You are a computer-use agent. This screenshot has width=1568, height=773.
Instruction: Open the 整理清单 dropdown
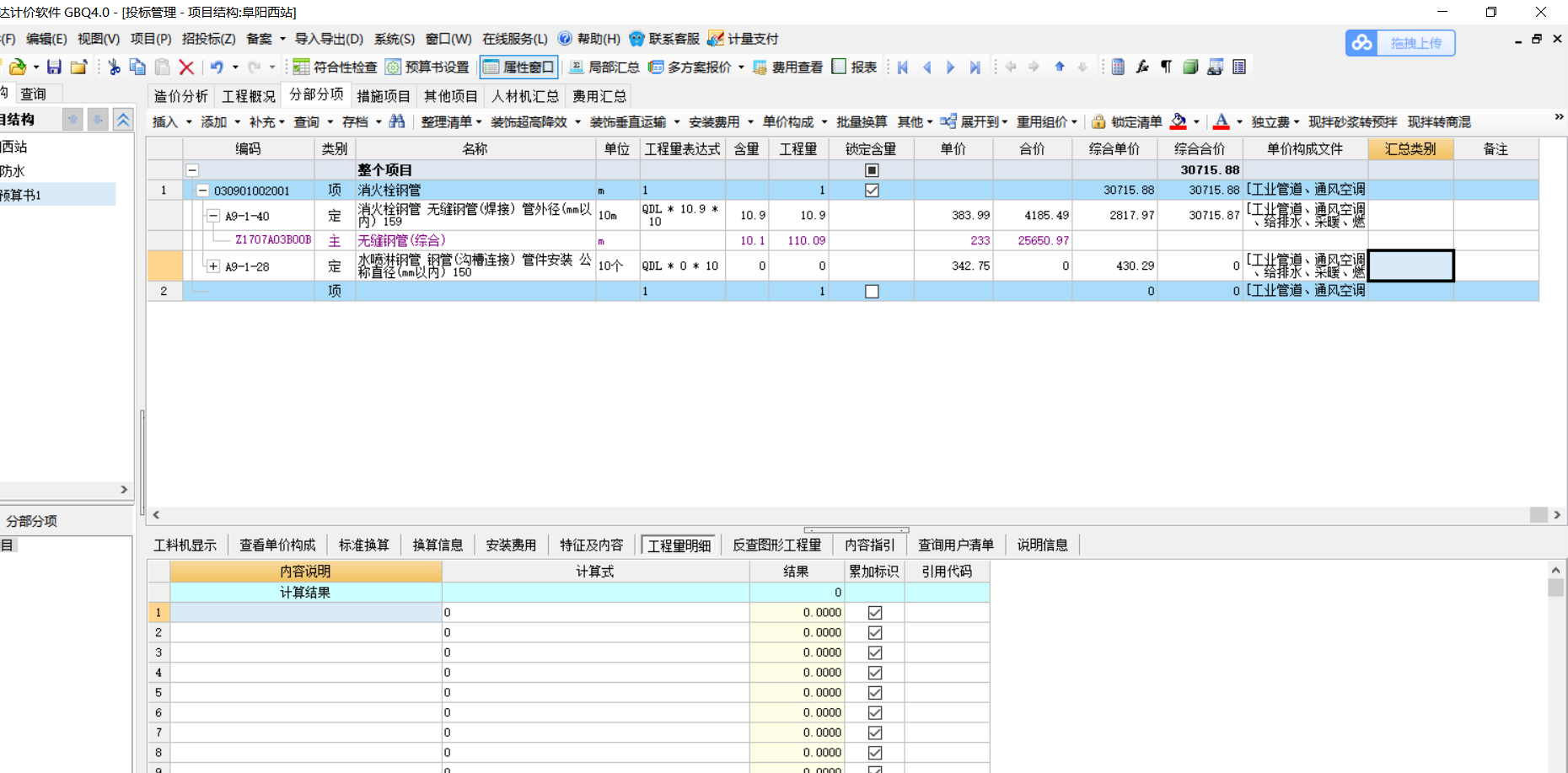452,122
